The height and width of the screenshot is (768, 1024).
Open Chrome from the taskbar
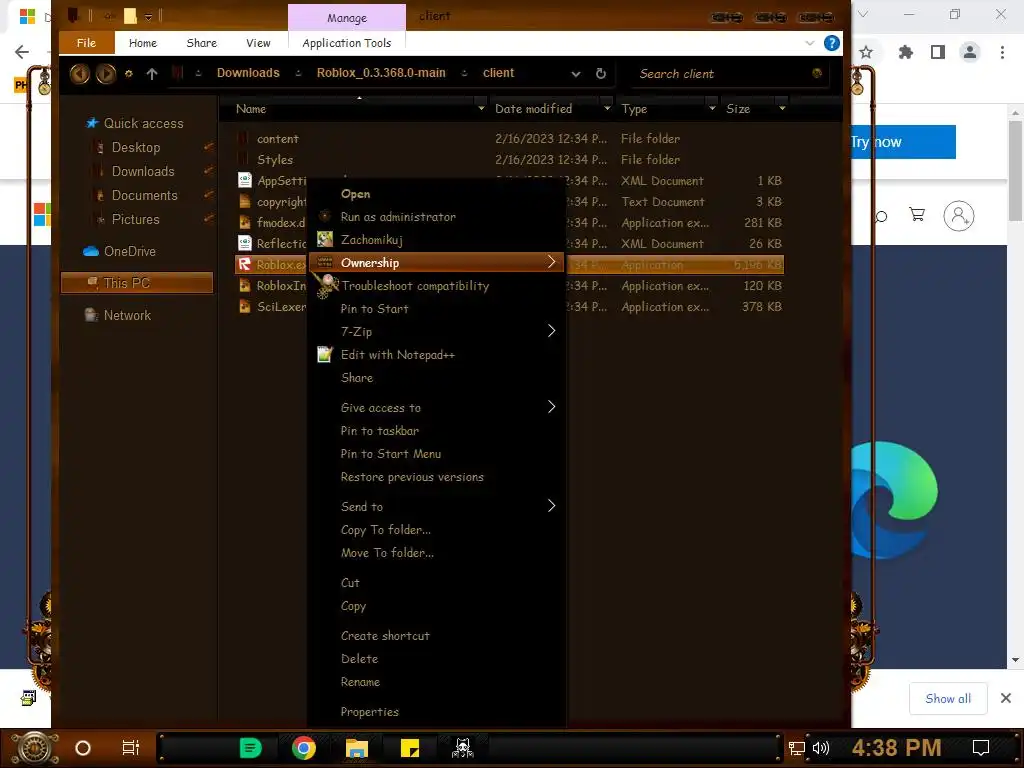(304, 748)
